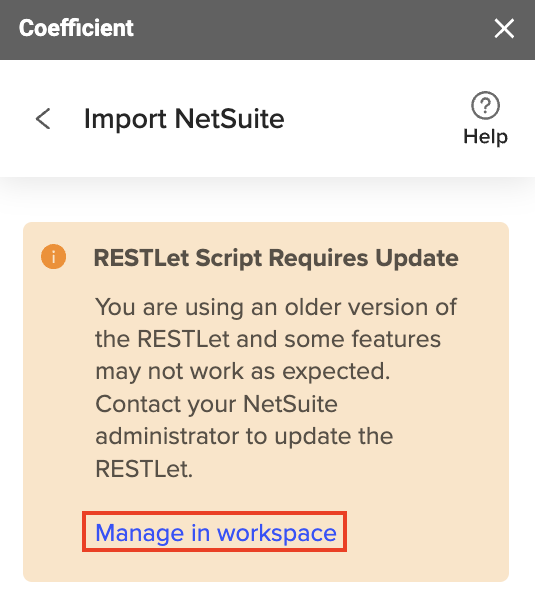Click the RESTLet Script Requires Update heading

pyautogui.click(x=276, y=258)
